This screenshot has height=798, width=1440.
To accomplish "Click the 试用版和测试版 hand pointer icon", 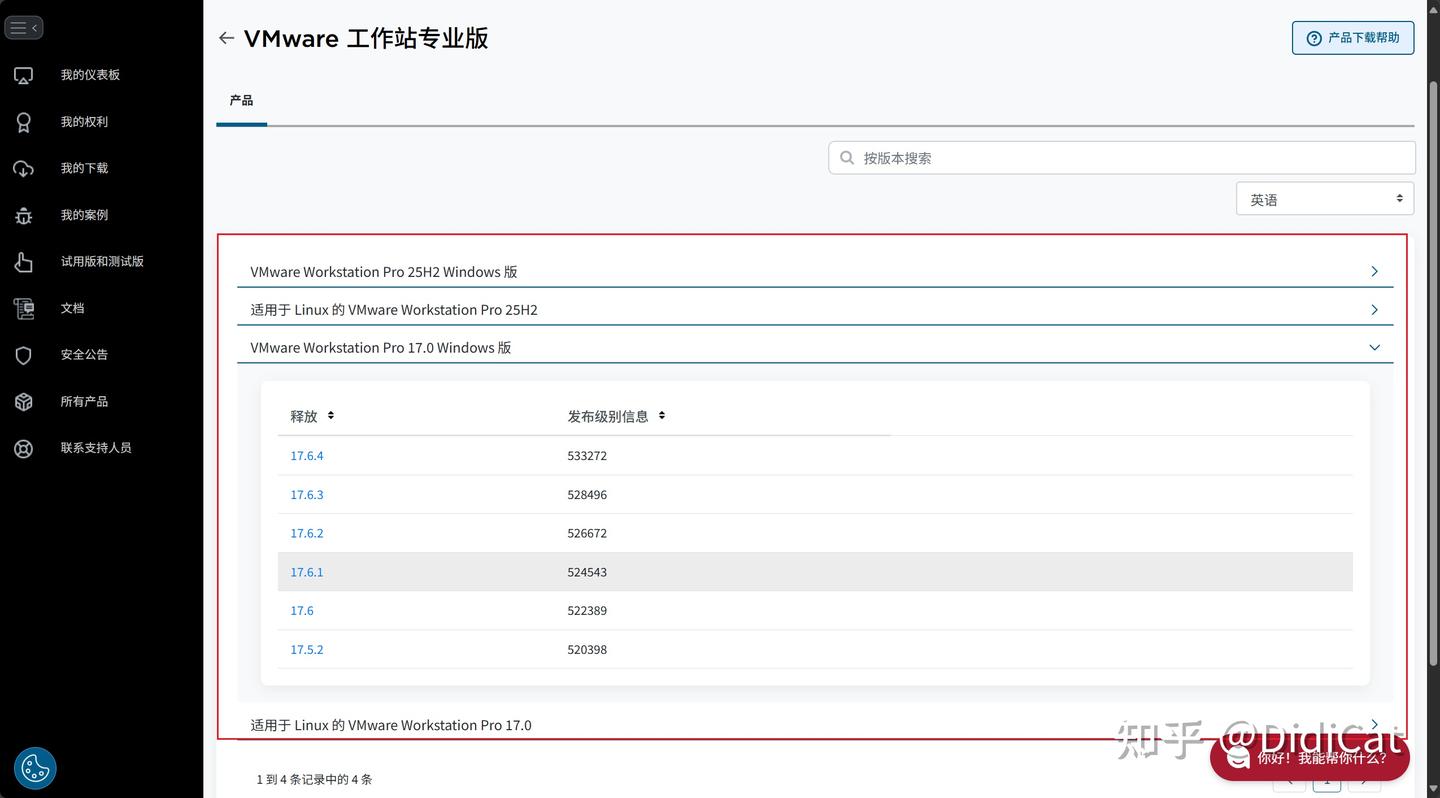I will coord(24,262).
